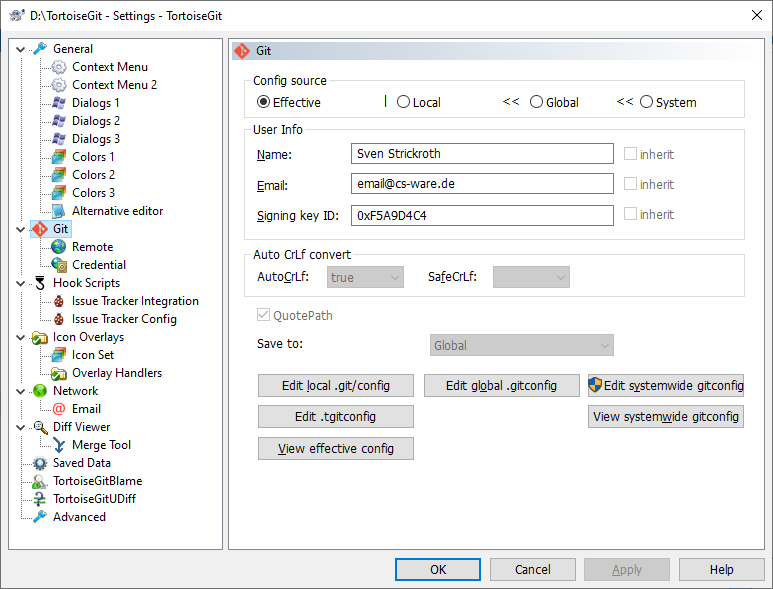The height and width of the screenshot is (589, 773).
Task: Click into the Signing key ID field
Action: coord(482,215)
